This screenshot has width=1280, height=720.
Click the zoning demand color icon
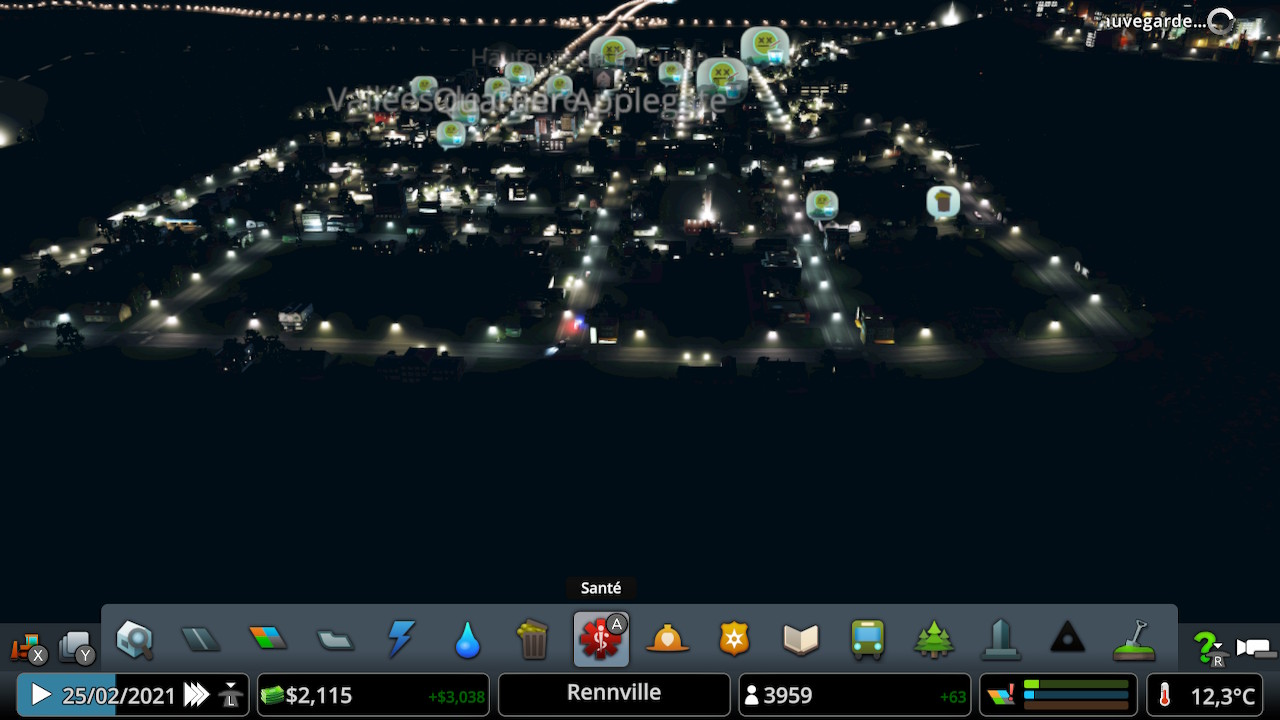[x=1001, y=695]
